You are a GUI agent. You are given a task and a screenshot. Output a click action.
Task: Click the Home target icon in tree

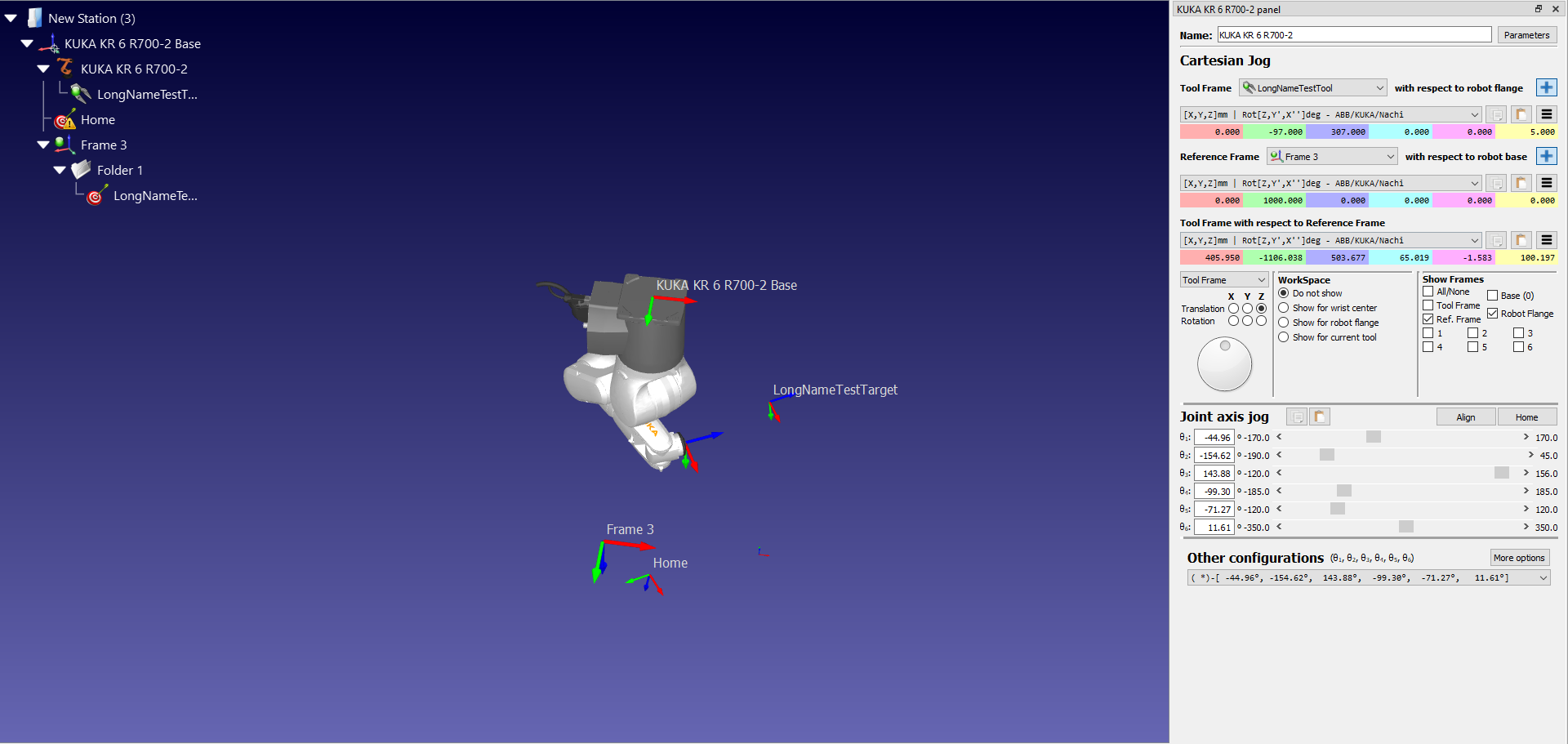(x=65, y=119)
